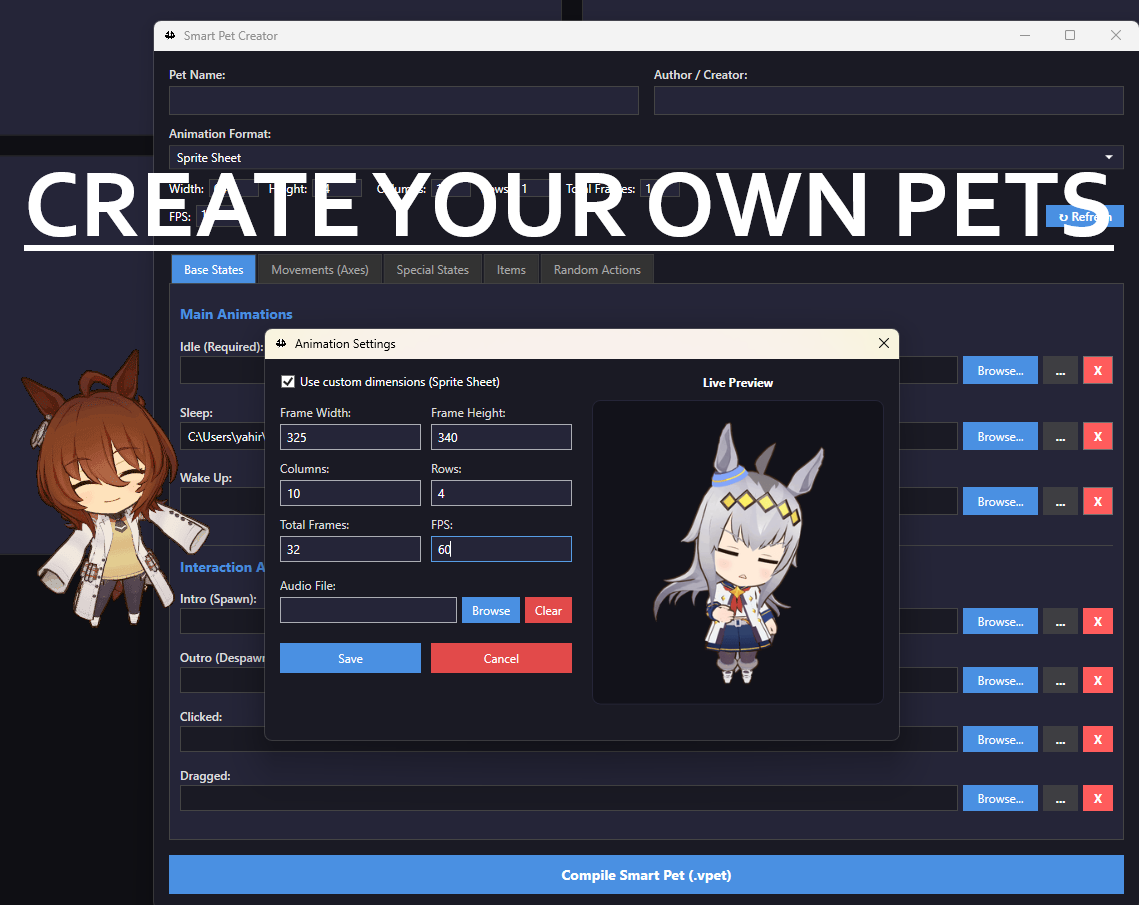Open the Special States tab
Screen dimensions: 1139x905
[432, 269]
